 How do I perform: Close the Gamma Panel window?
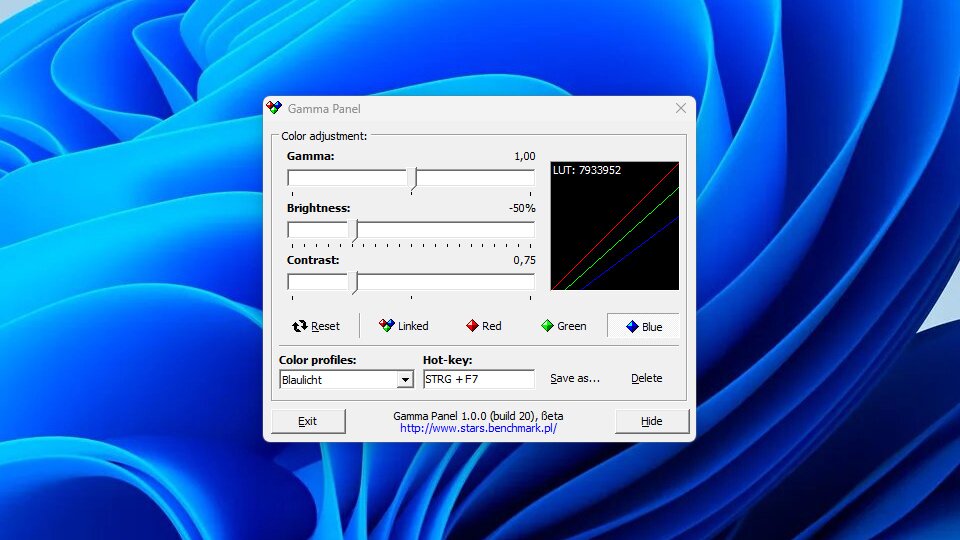click(680, 108)
